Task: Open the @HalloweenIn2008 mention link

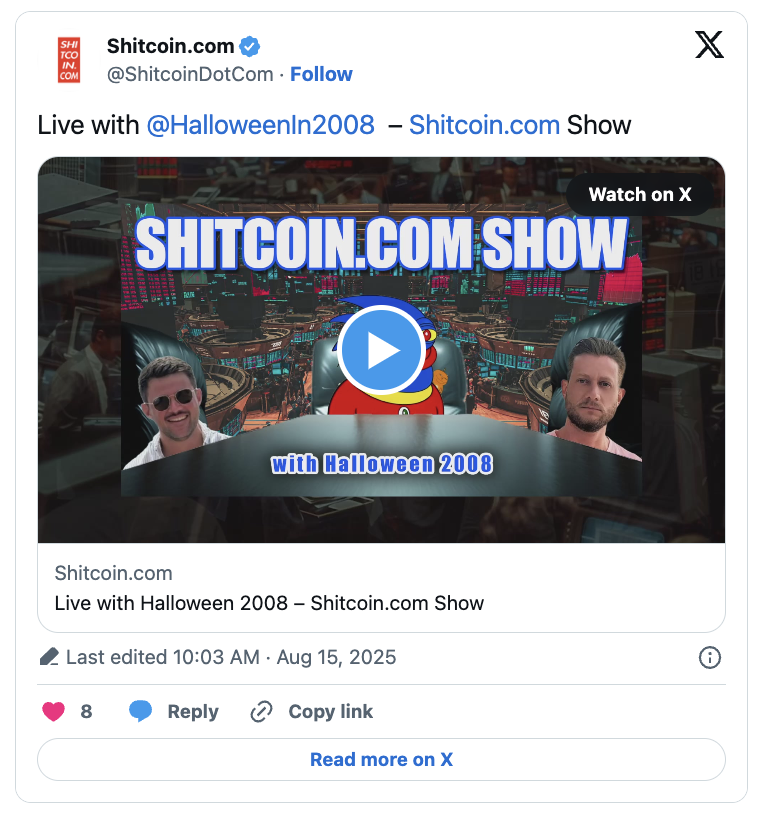Action: coord(260,125)
